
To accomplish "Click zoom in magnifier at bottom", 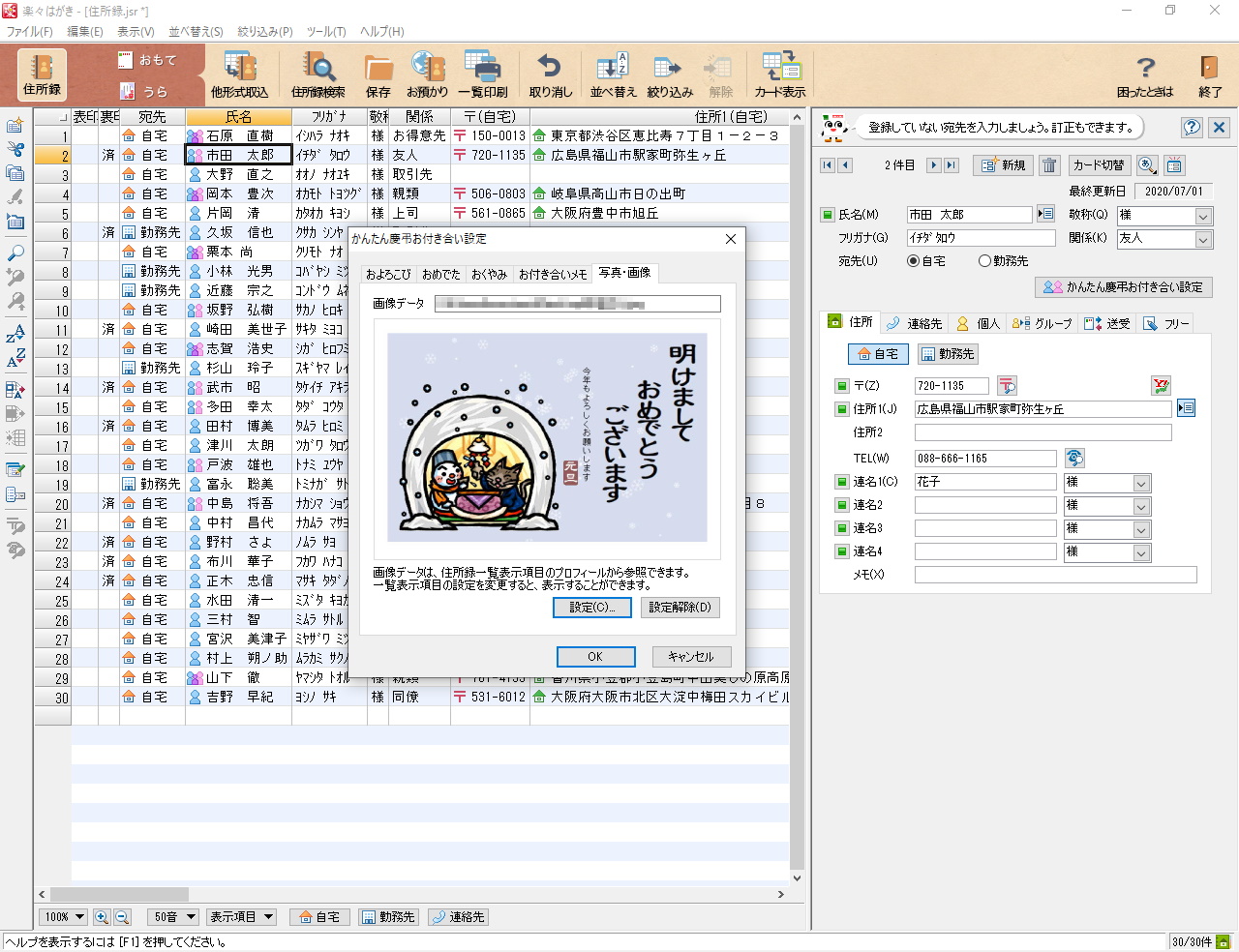I will pyautogui.click(x=102, y=916).
